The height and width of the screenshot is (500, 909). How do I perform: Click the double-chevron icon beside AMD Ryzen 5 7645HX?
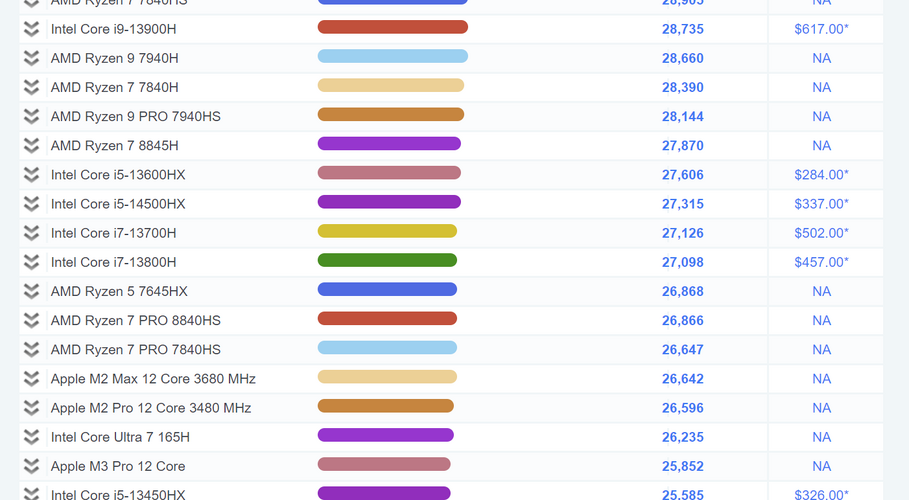pyautogui.click(x=31, y=291)
